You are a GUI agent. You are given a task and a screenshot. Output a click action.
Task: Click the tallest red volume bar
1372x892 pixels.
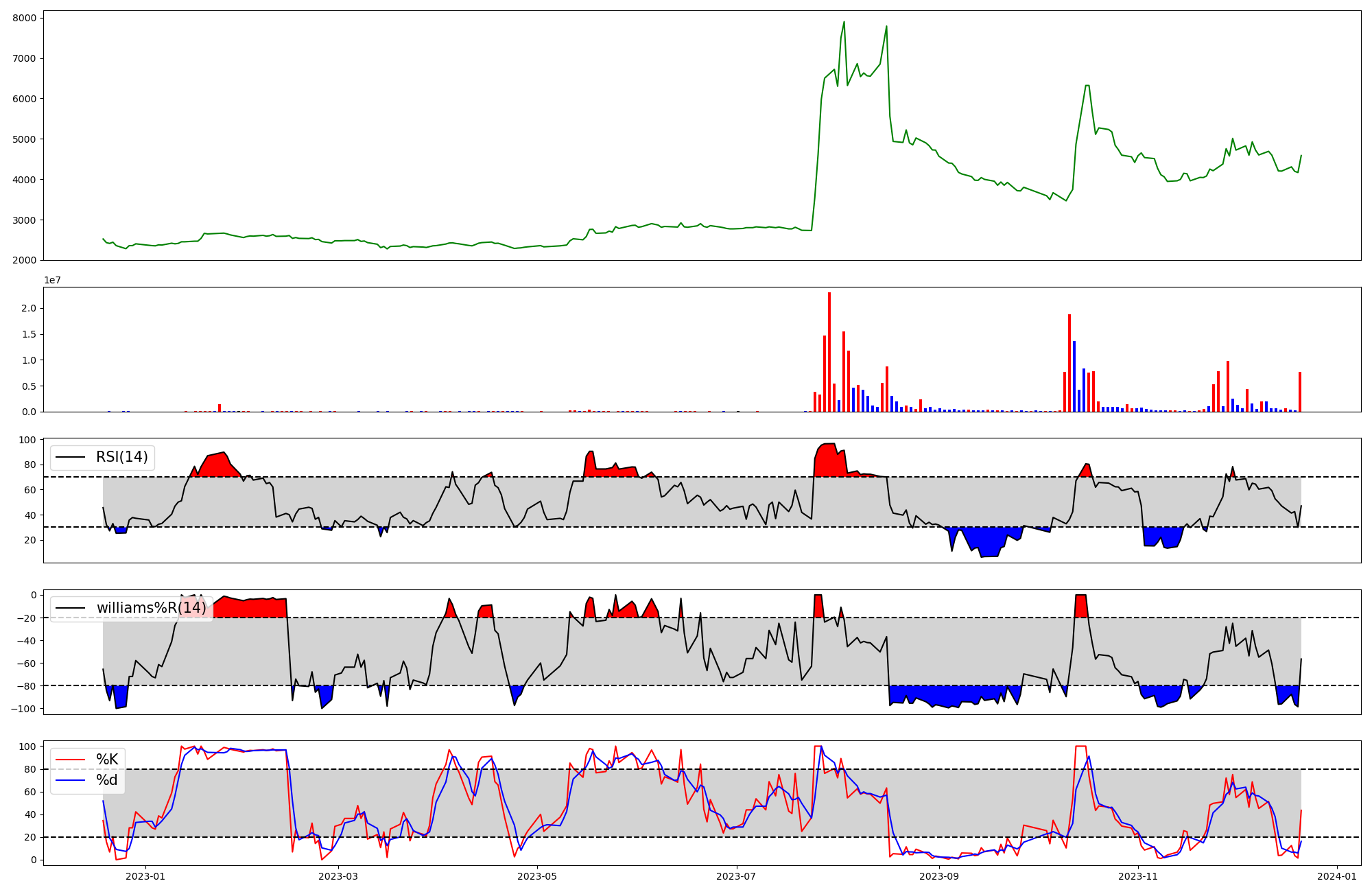click(829, 351)
